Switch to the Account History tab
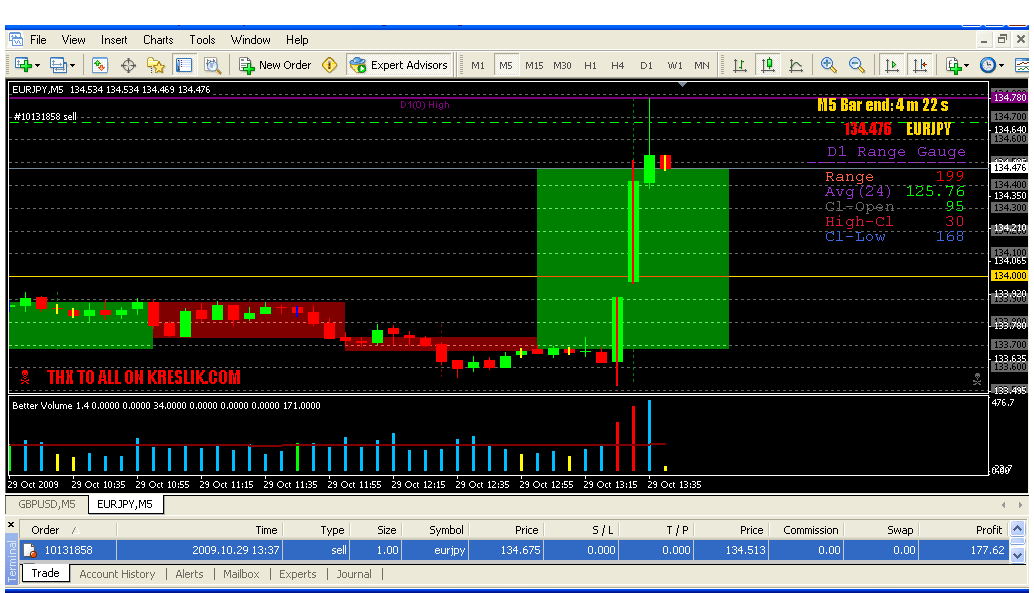The height and width of the screenshot is (593, 1034). [117, 574]
